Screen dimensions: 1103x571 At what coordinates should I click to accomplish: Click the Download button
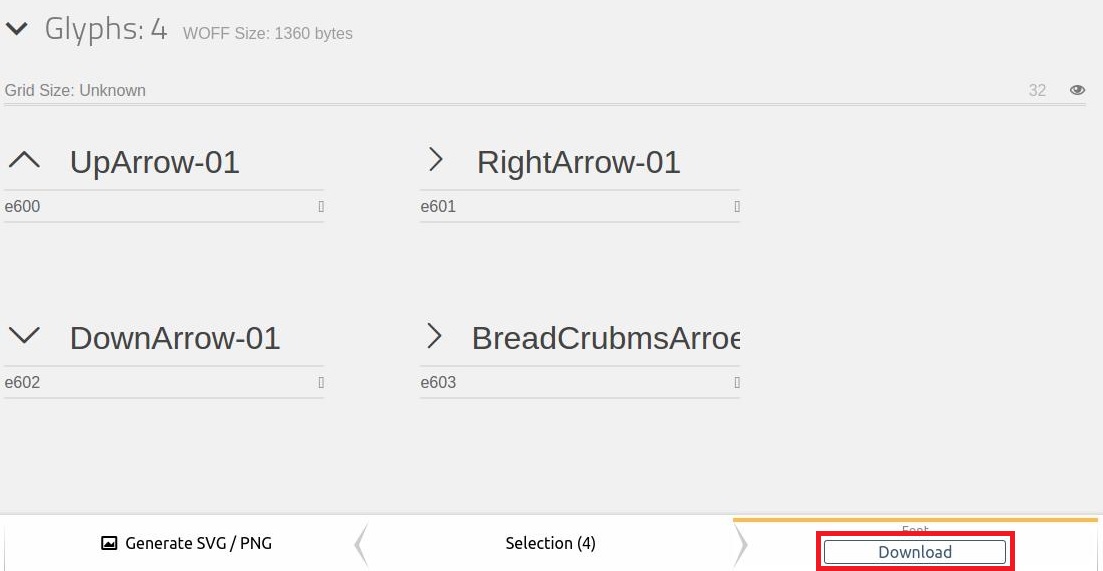coord(914,552)
